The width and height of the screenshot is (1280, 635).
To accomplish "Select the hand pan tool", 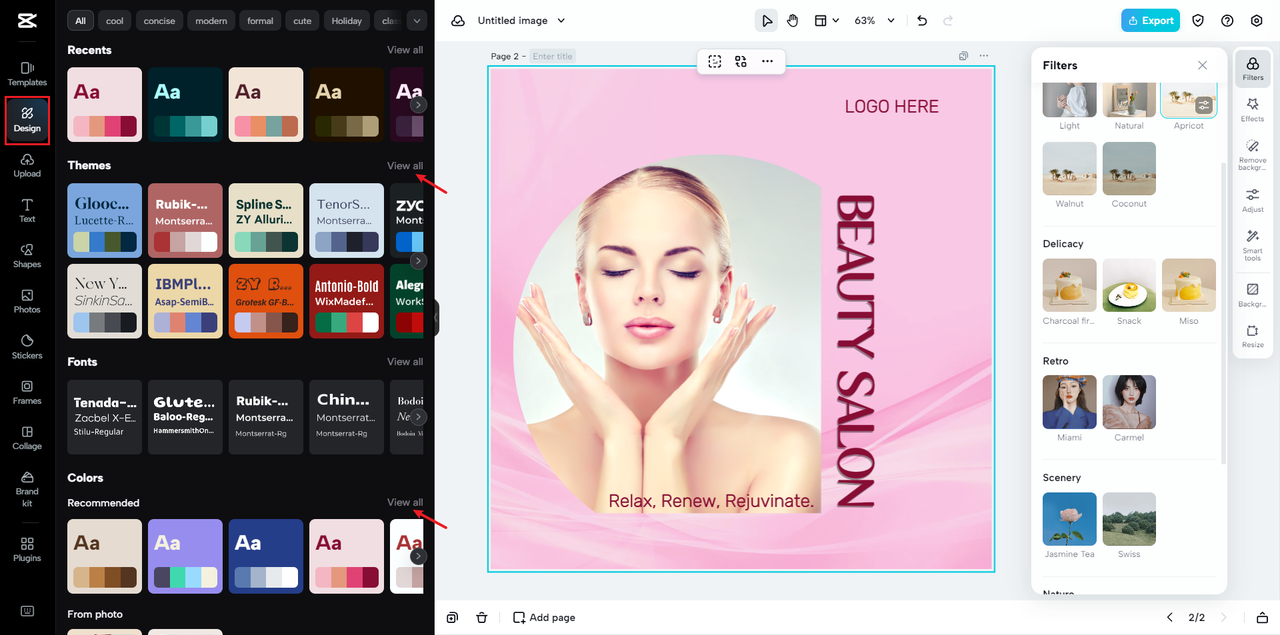I will pyautogui.click(x=792, y=20).
